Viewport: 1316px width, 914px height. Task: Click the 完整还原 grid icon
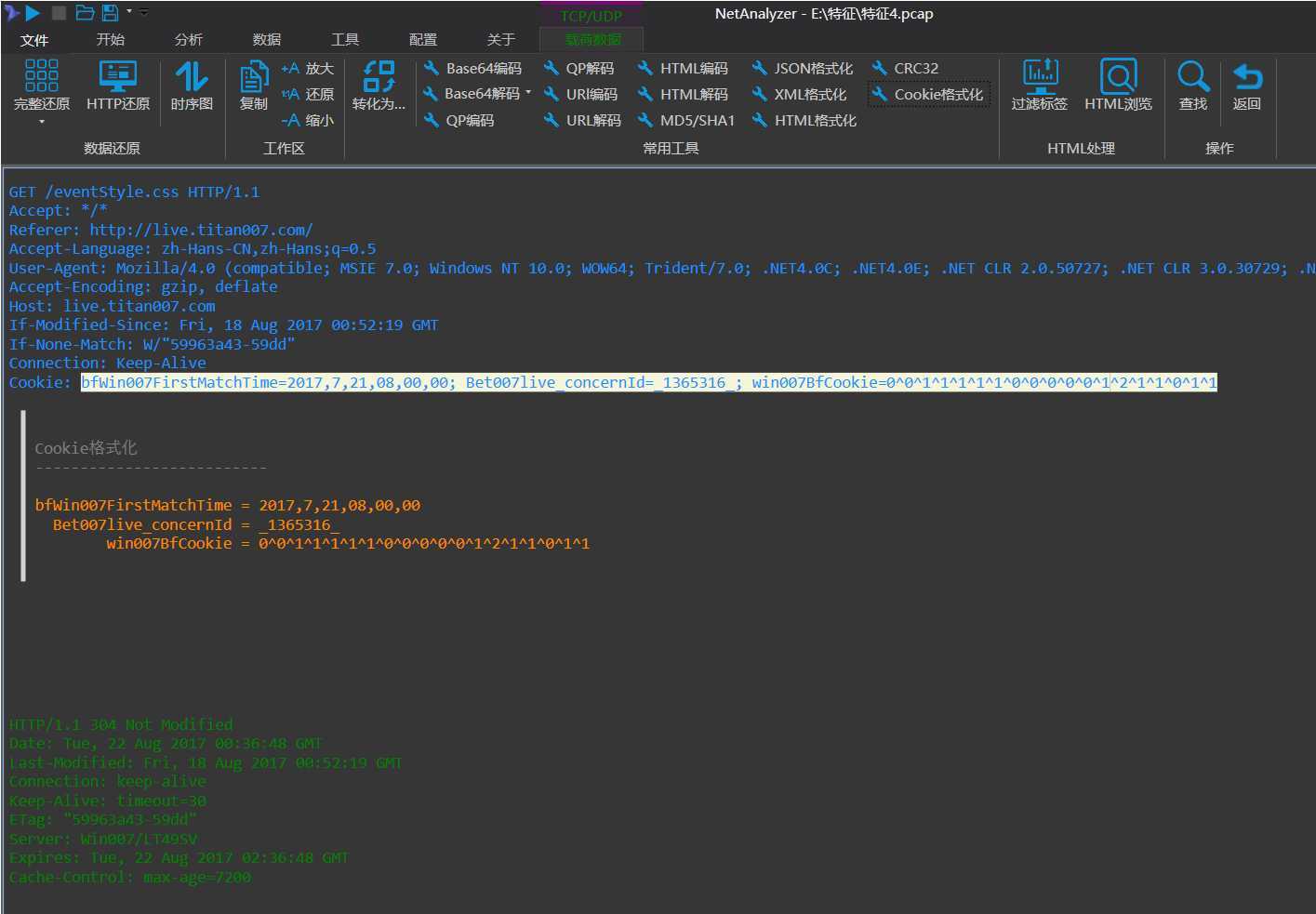click(x=42, y=75)
